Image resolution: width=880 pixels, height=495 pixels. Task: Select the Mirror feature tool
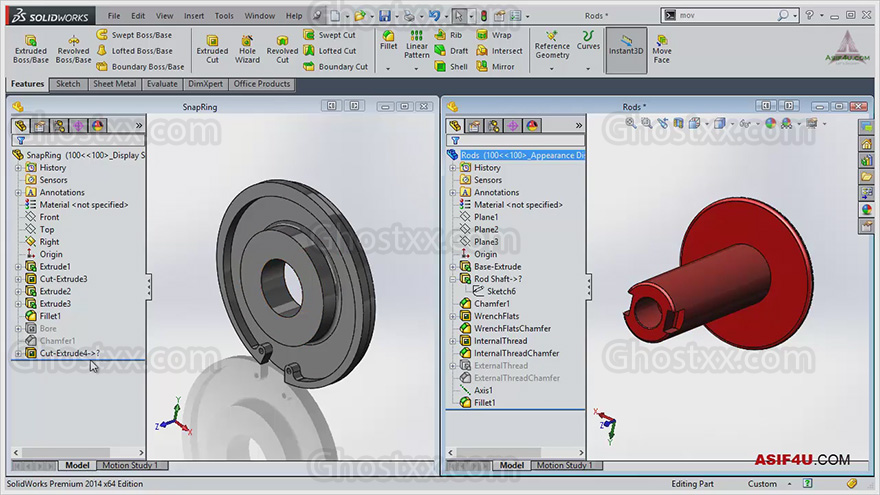coord(495,66)
